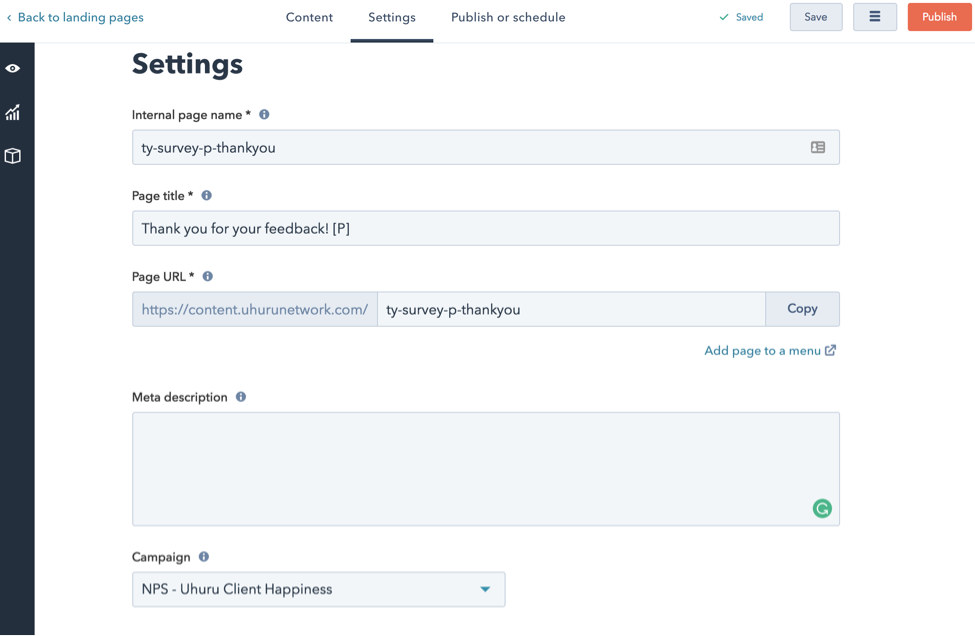Open the analytics chart icon in sidebar
This screenshot has height=636, width=975.
(x=12, y=113)
